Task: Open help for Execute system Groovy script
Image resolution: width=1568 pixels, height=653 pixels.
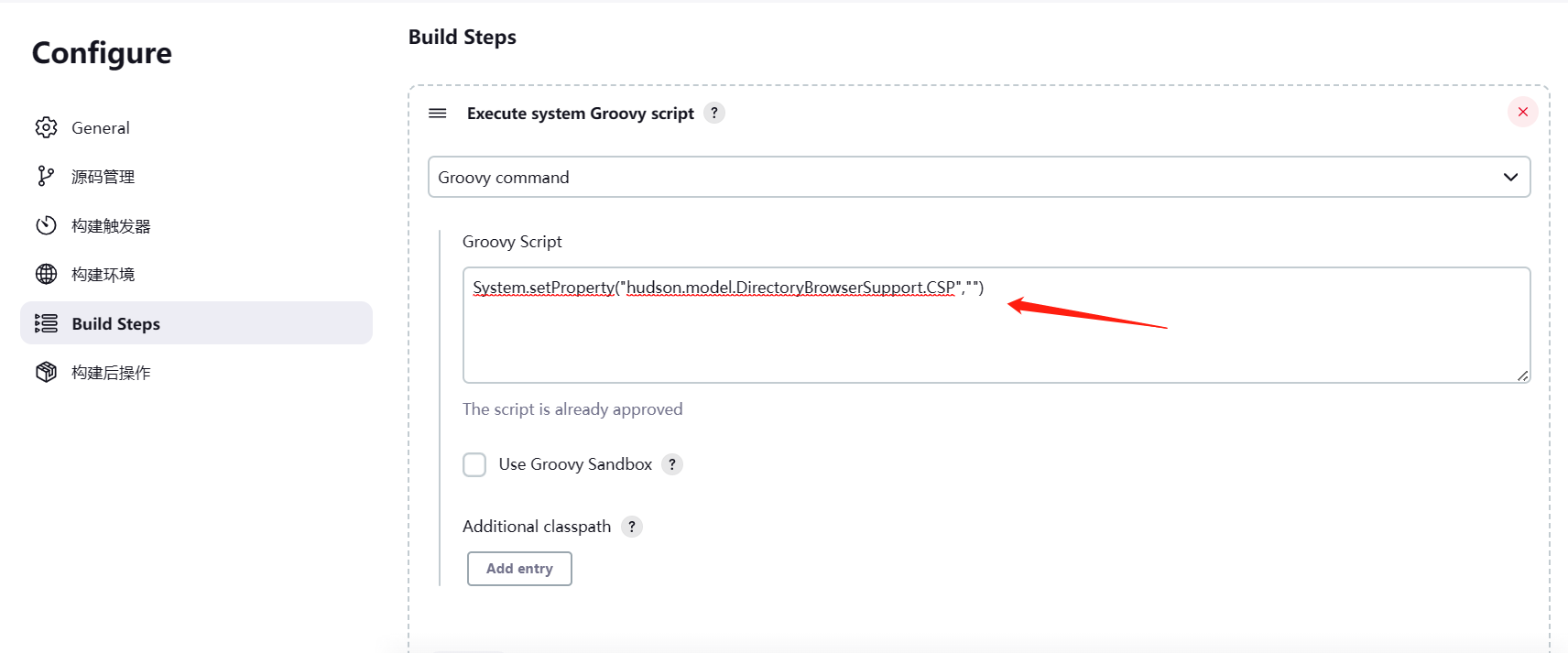Action: point(714,113)
